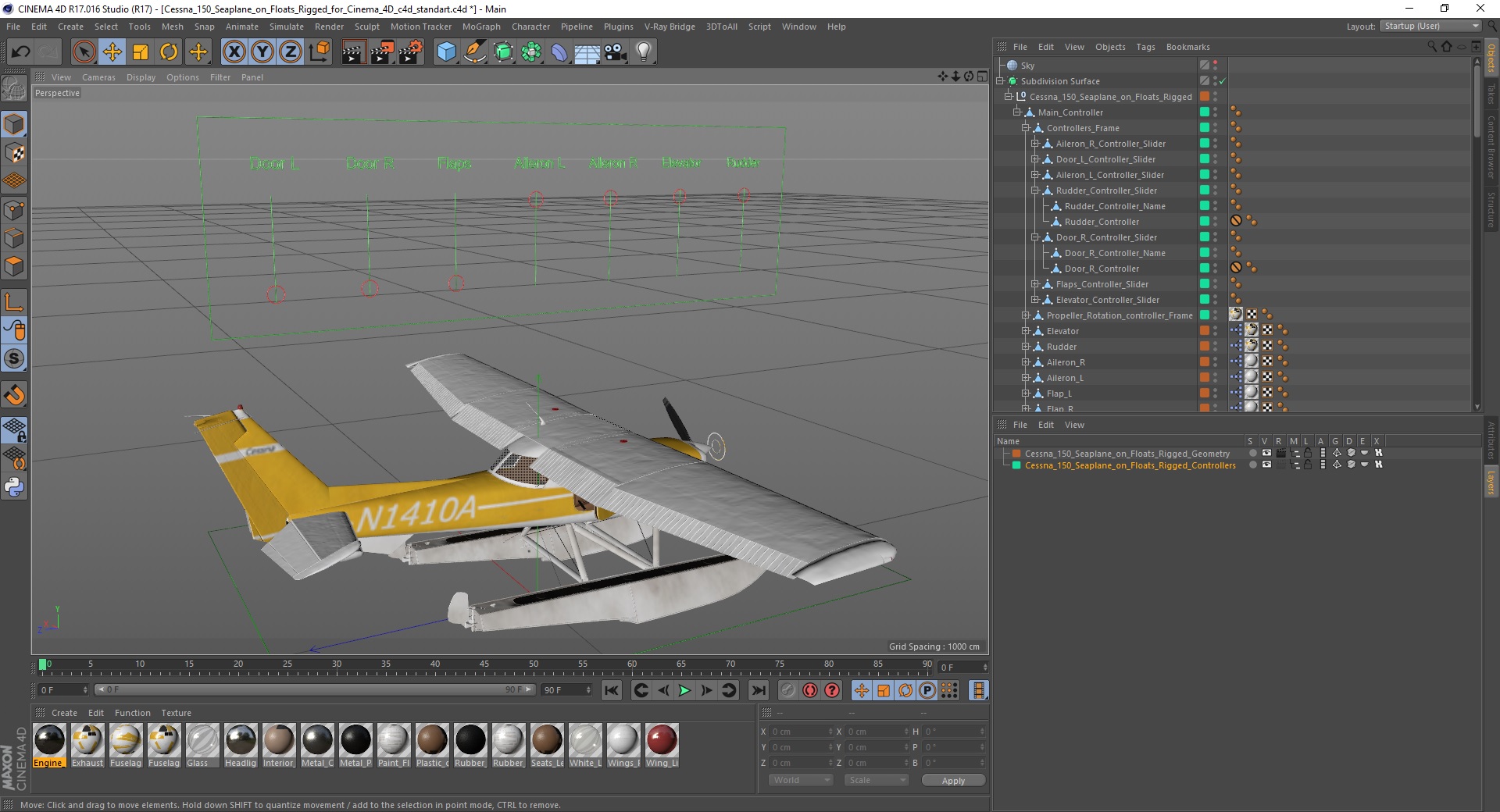Viewport: 1500px width, 812px height.
Task: Enable Axis mode L icon
Action: point(15,302)
